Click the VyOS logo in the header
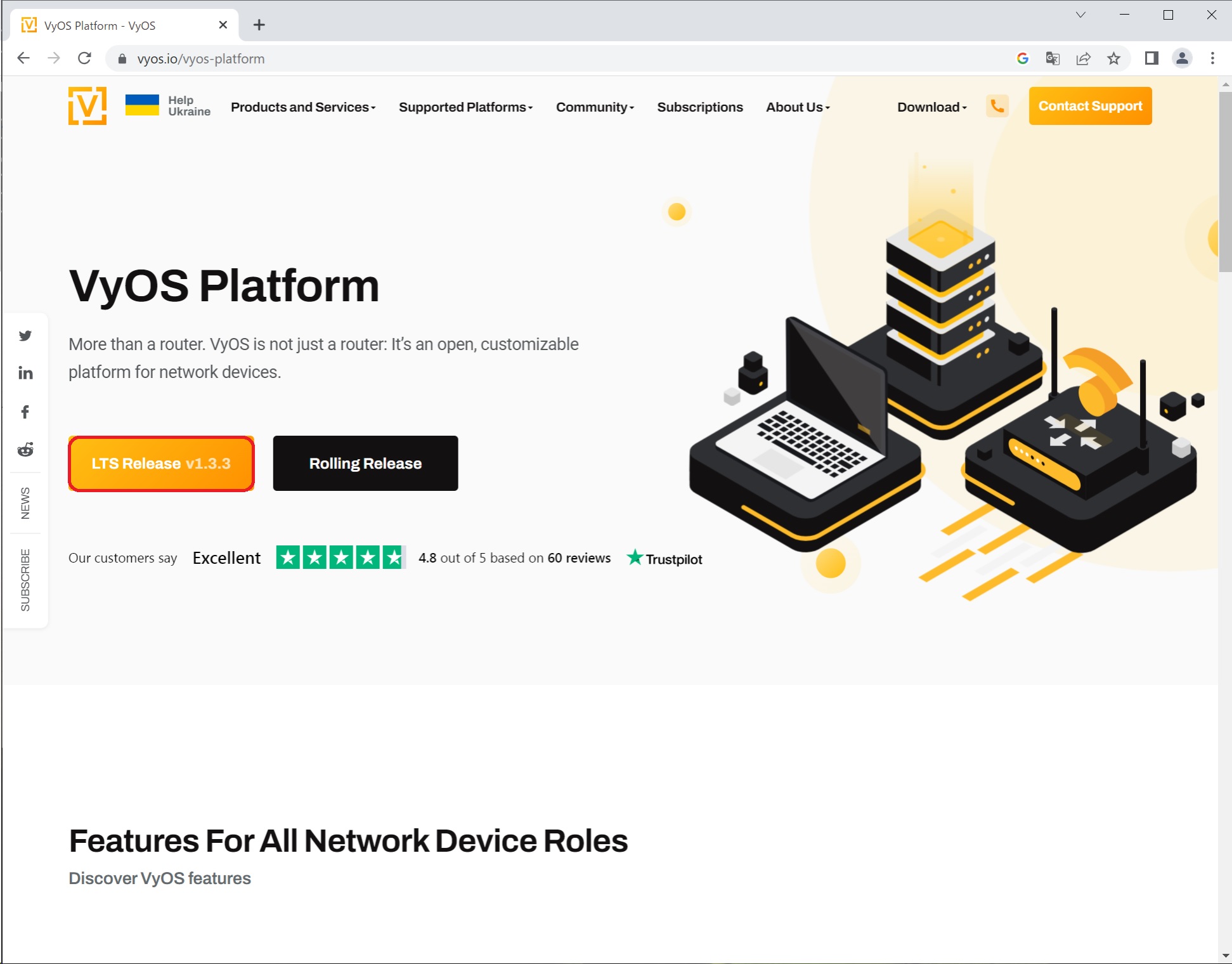Viewport: 1232px width, 964px height. point(88,106)
